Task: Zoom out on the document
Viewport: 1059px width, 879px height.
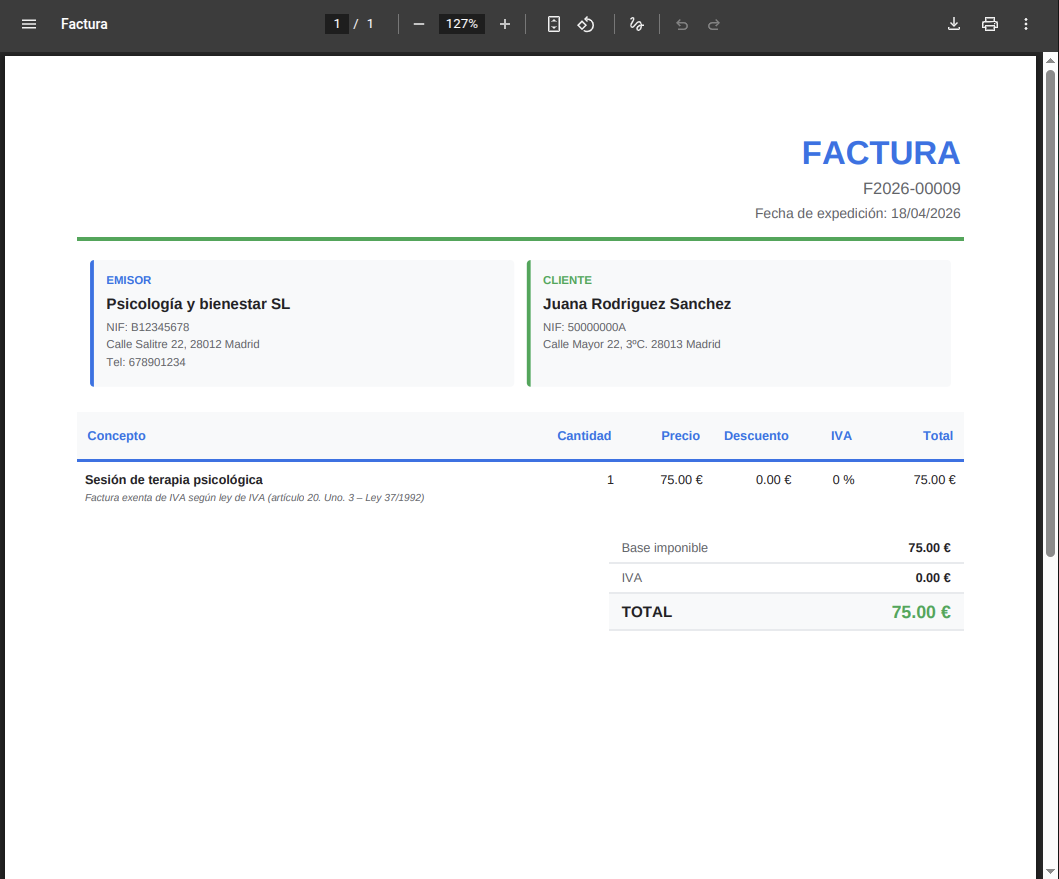Action: (x=419, y=23)
